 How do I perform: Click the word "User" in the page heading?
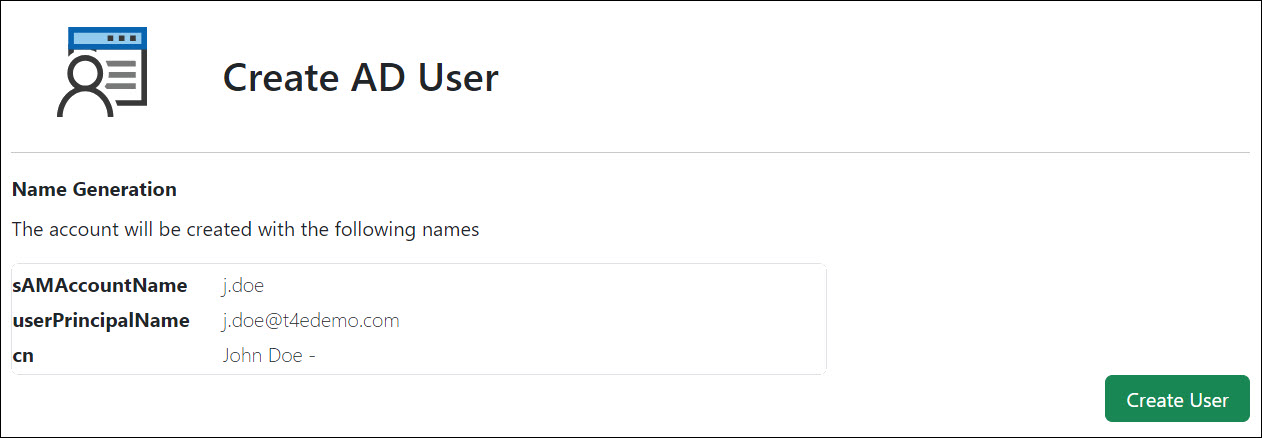(x=458, y=77)
